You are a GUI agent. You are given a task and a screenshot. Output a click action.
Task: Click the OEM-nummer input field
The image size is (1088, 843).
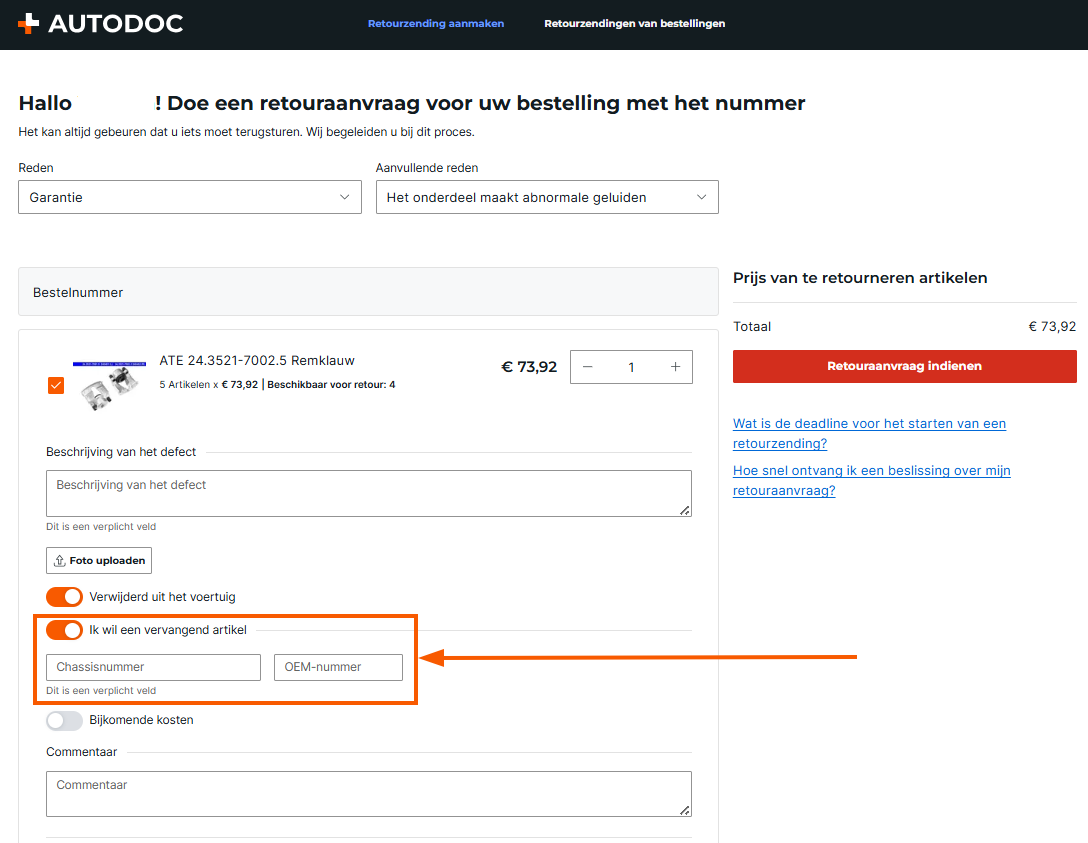(x=338, y=667)
